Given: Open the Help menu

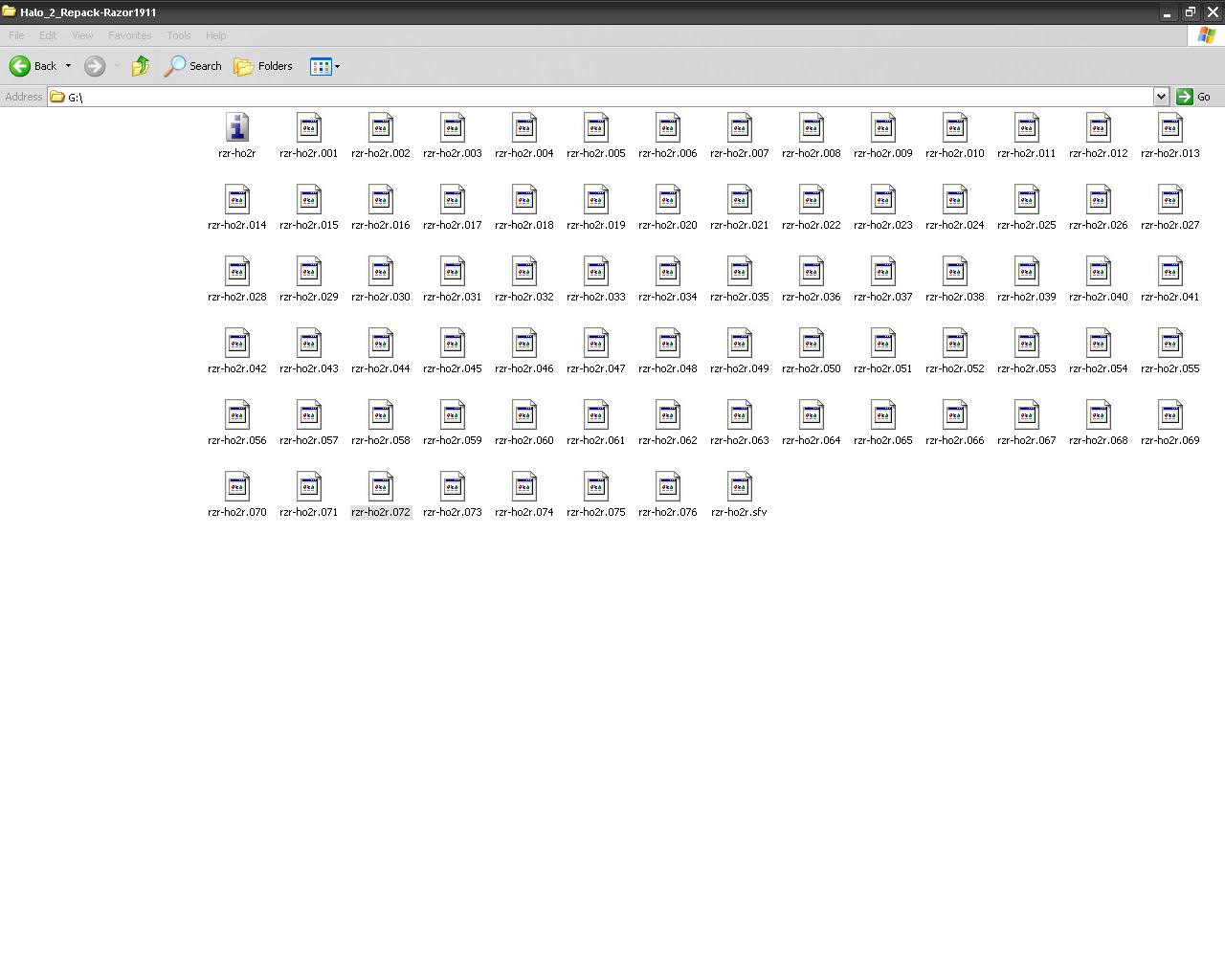Looking at the screenshot, I should click(216, 35).
